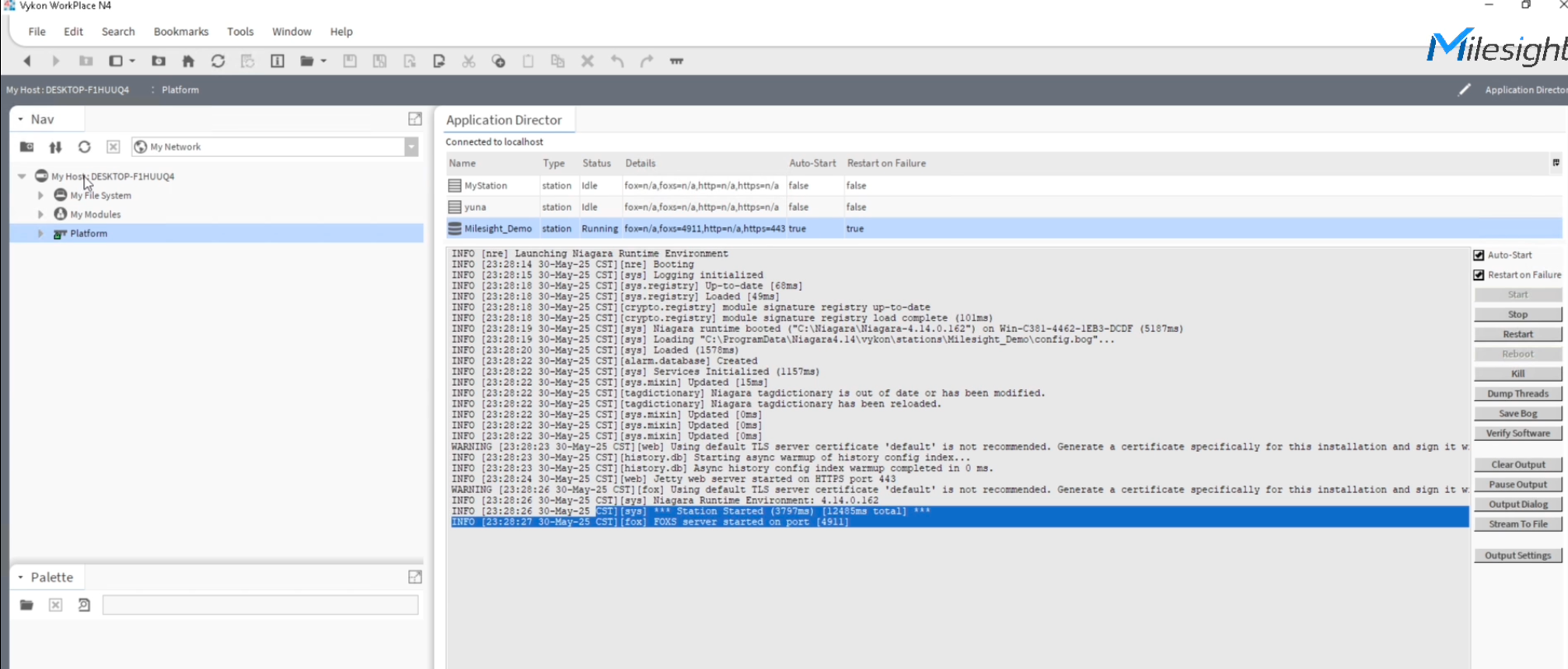Image resolution: width=1568 pixels, height=669 pixels.
Task: Collapse My Host DESKTOP-F1HUUQ4 node
Action: (x=22, y=177)
